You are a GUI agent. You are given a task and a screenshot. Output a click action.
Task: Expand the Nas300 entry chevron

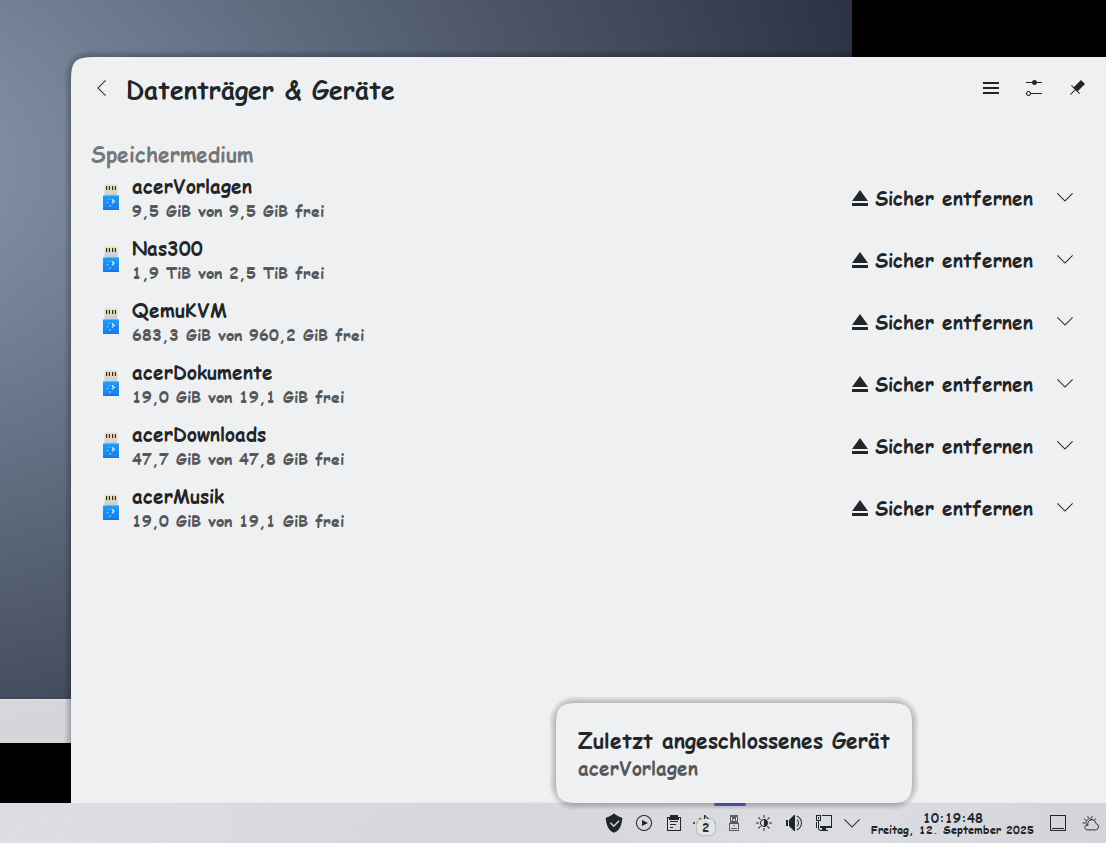point(1065,260)
